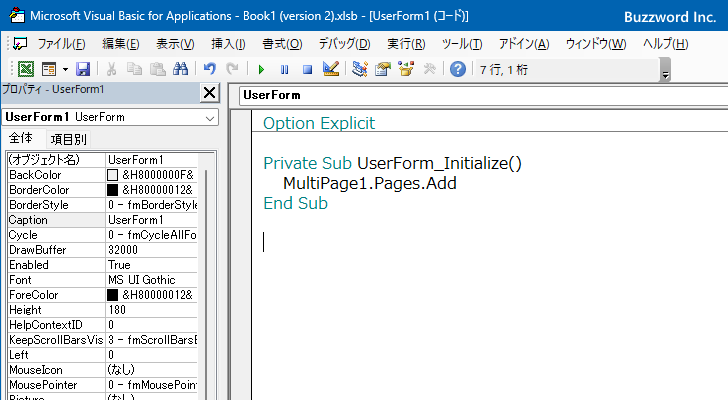Image resolution: width=728 pixels, height=400 pixels.
Task: Undo the last action
Action: pos(210,69)
